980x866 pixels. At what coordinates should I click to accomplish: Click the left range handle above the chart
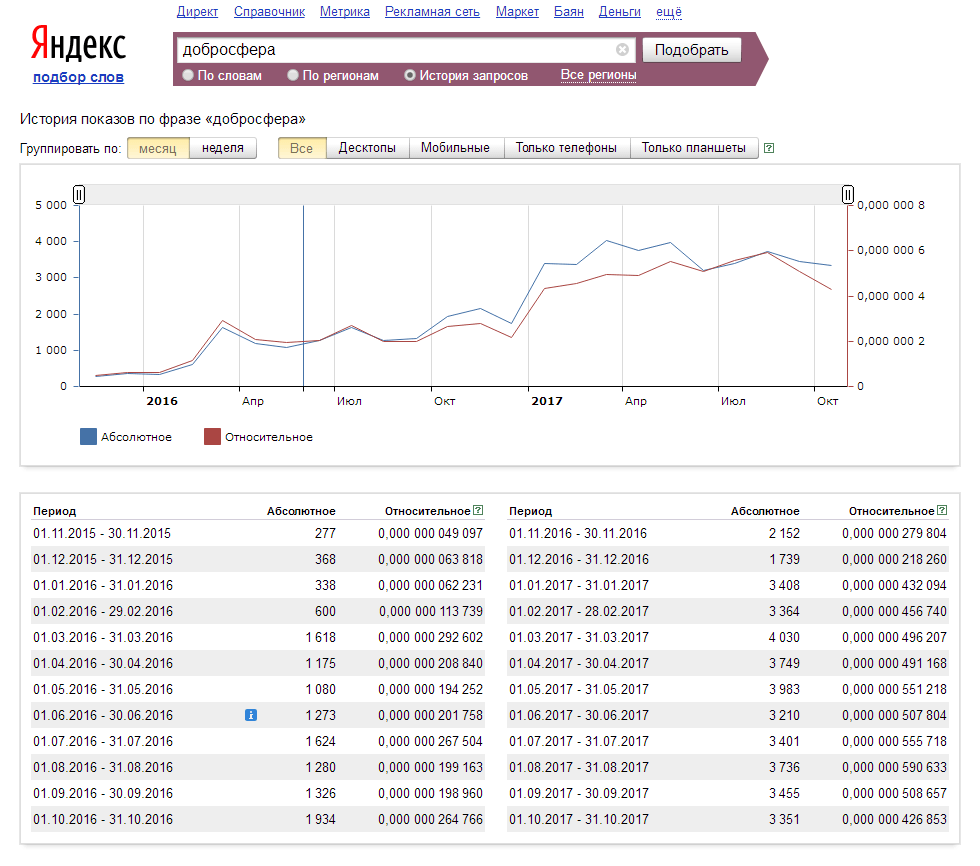[x=79, y=194]
